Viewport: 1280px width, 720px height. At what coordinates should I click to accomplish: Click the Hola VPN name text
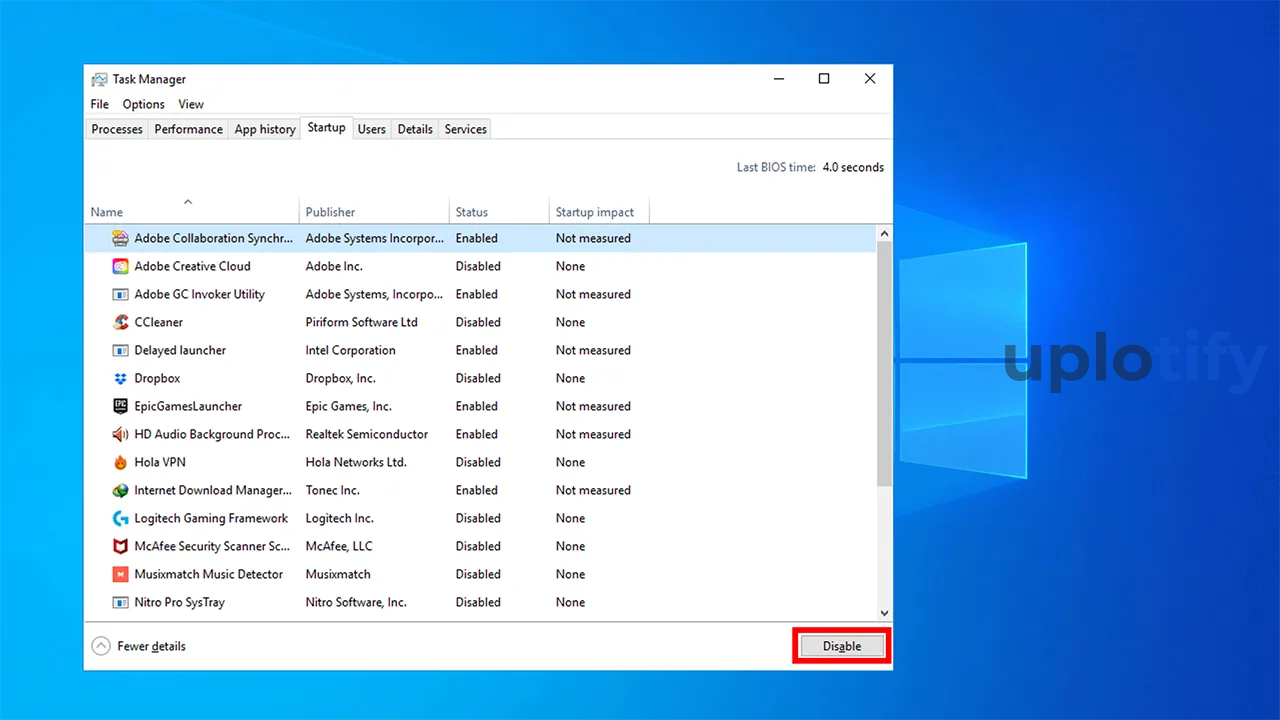pyautogui.click(x=160, y=462)
